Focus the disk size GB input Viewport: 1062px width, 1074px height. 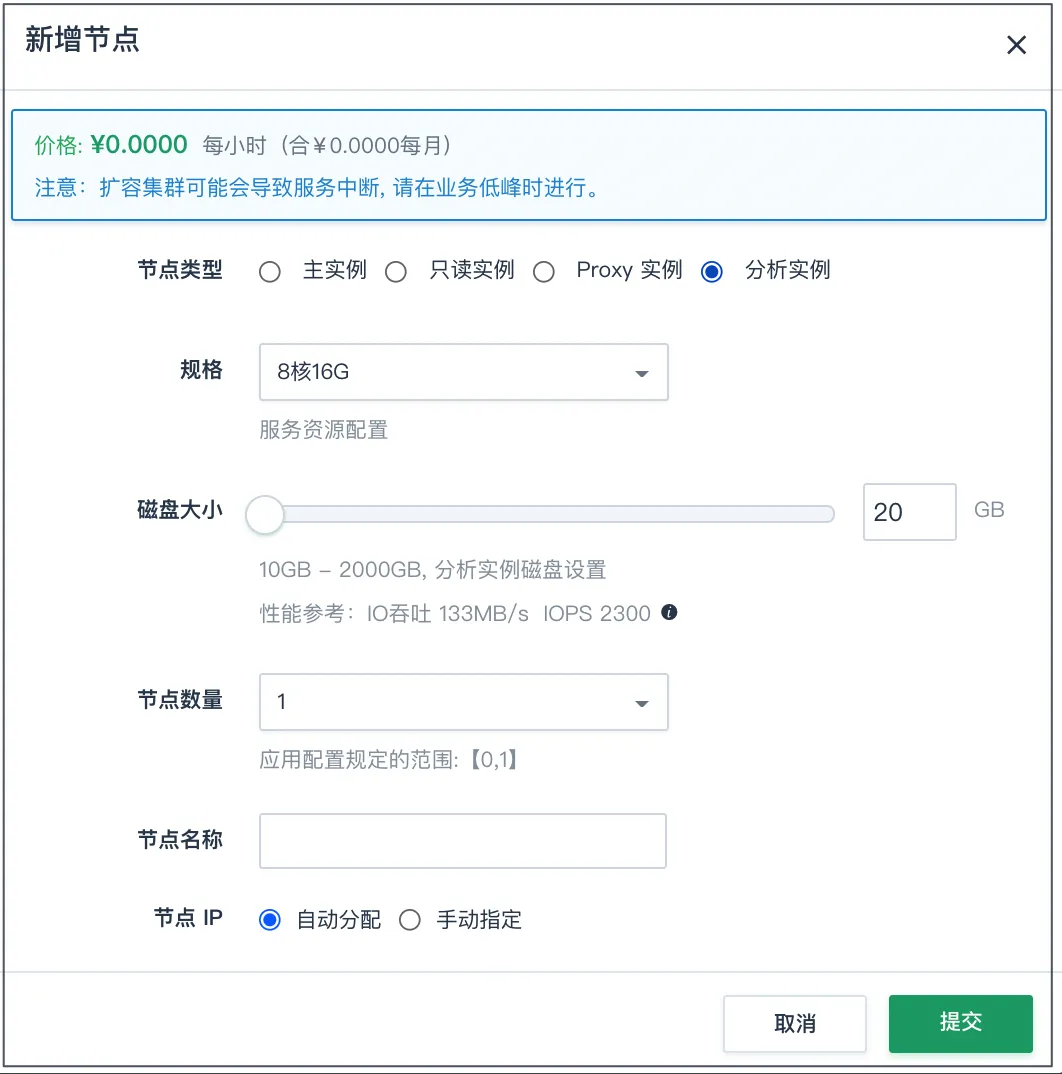pos(910,512)
